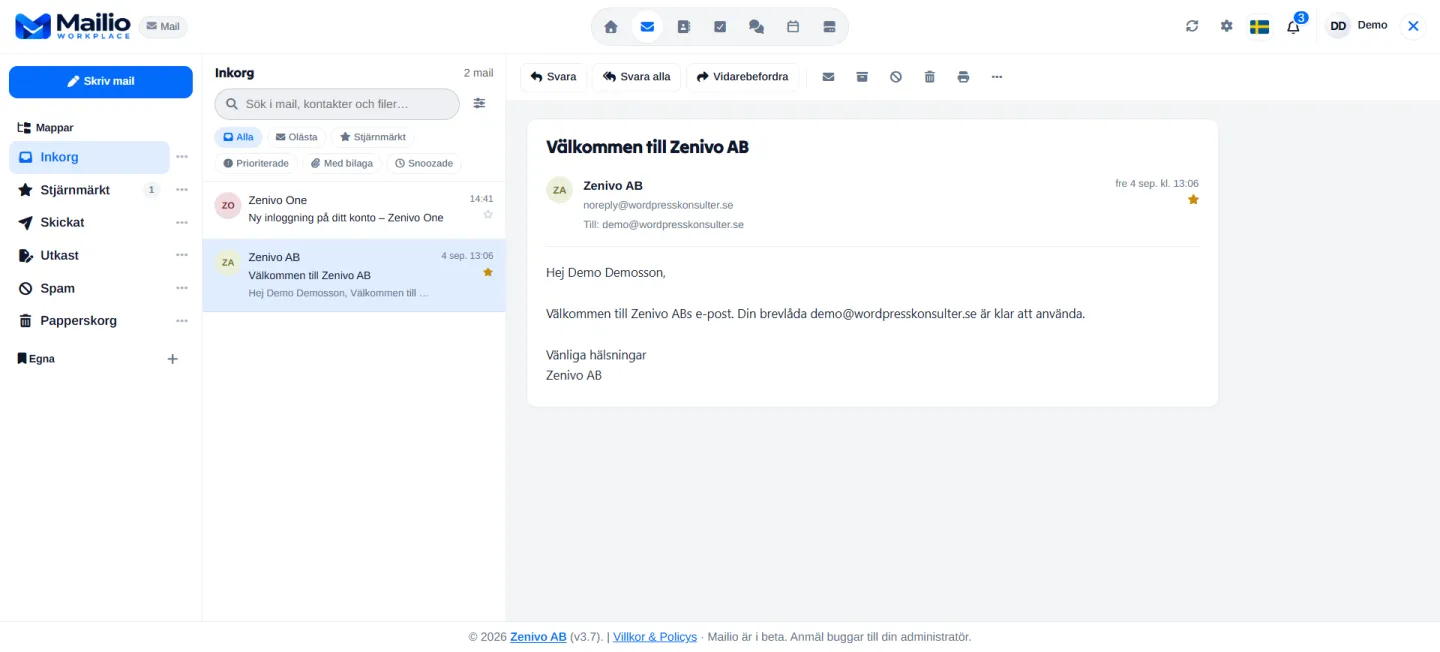This screenshot has height=652, width=1440.
Task: Click the Svara alla button
Action: [636, 77]
